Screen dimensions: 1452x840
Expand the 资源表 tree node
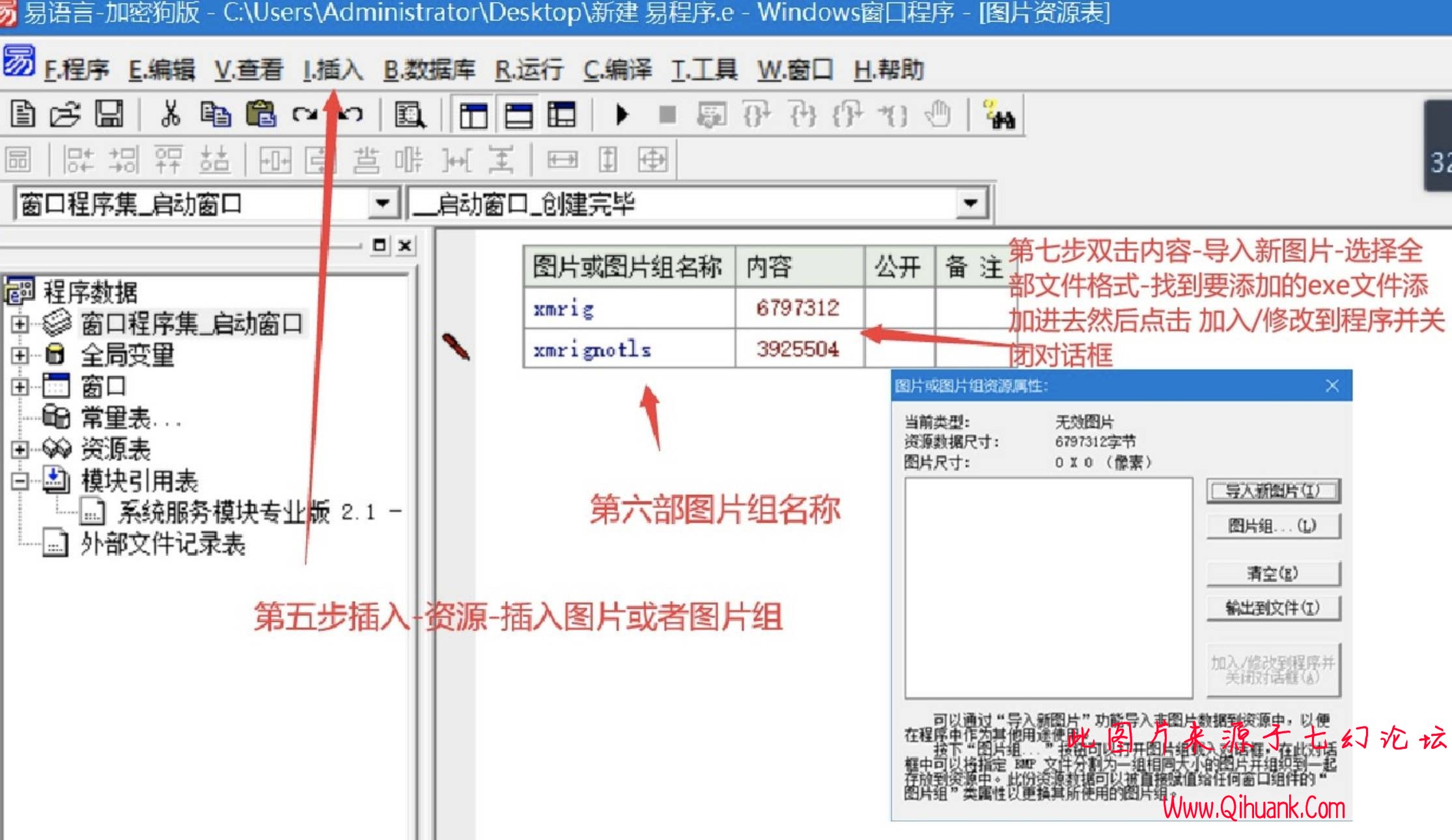click(20, 449)
